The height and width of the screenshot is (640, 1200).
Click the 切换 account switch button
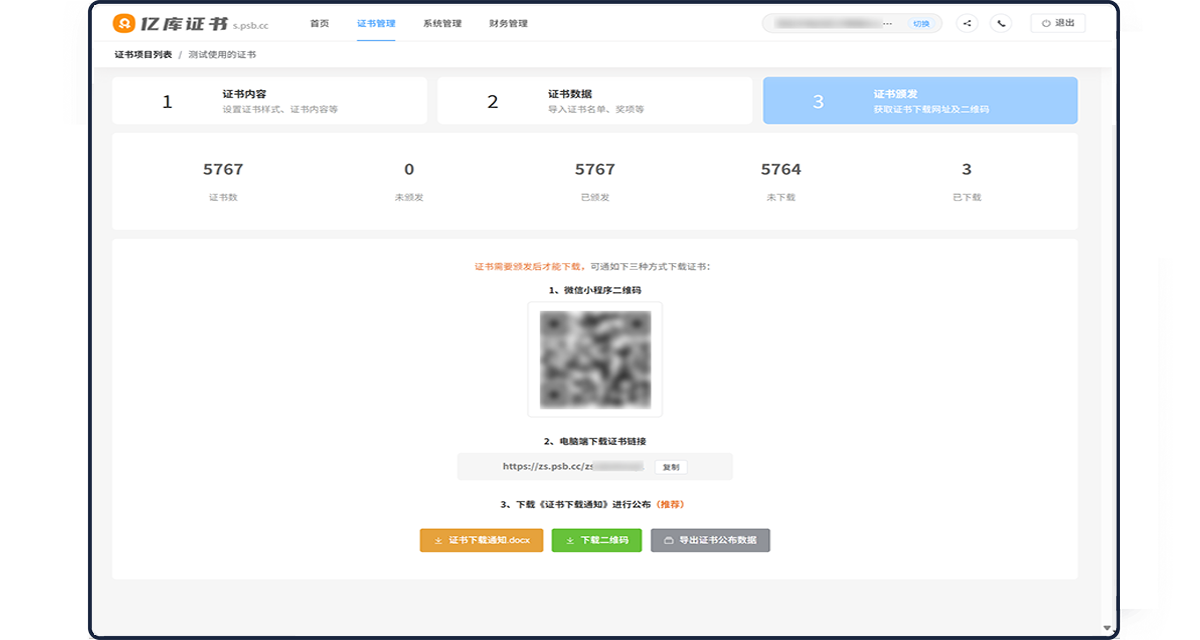point(921,23)
